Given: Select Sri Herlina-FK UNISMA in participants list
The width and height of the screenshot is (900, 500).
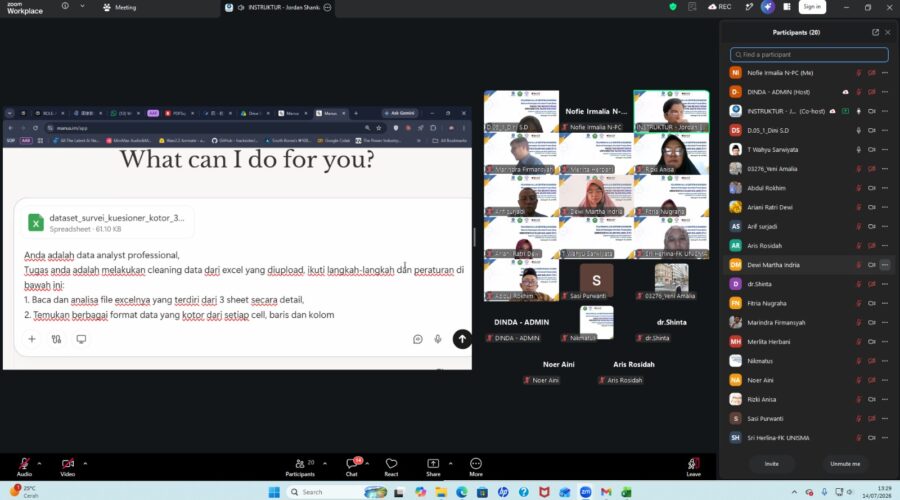Looking at the screenshot, I should click(809, 438).
